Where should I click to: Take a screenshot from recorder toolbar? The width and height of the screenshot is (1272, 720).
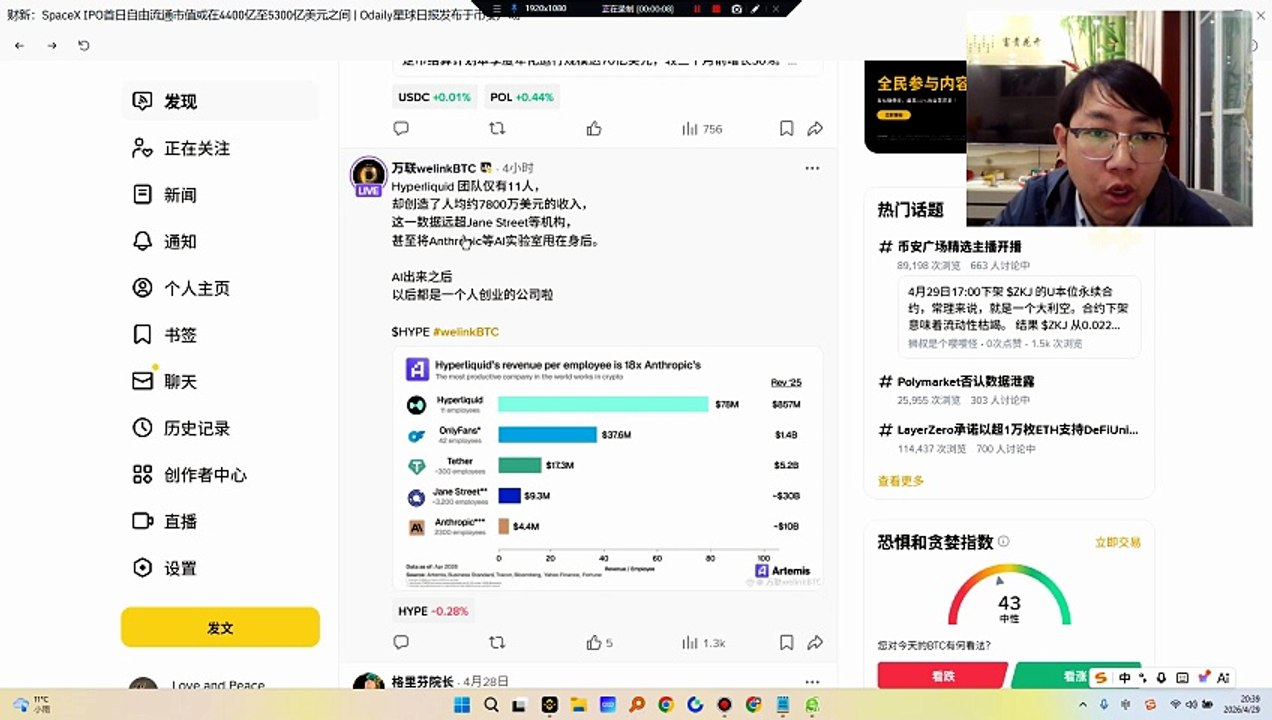point(737,8)
